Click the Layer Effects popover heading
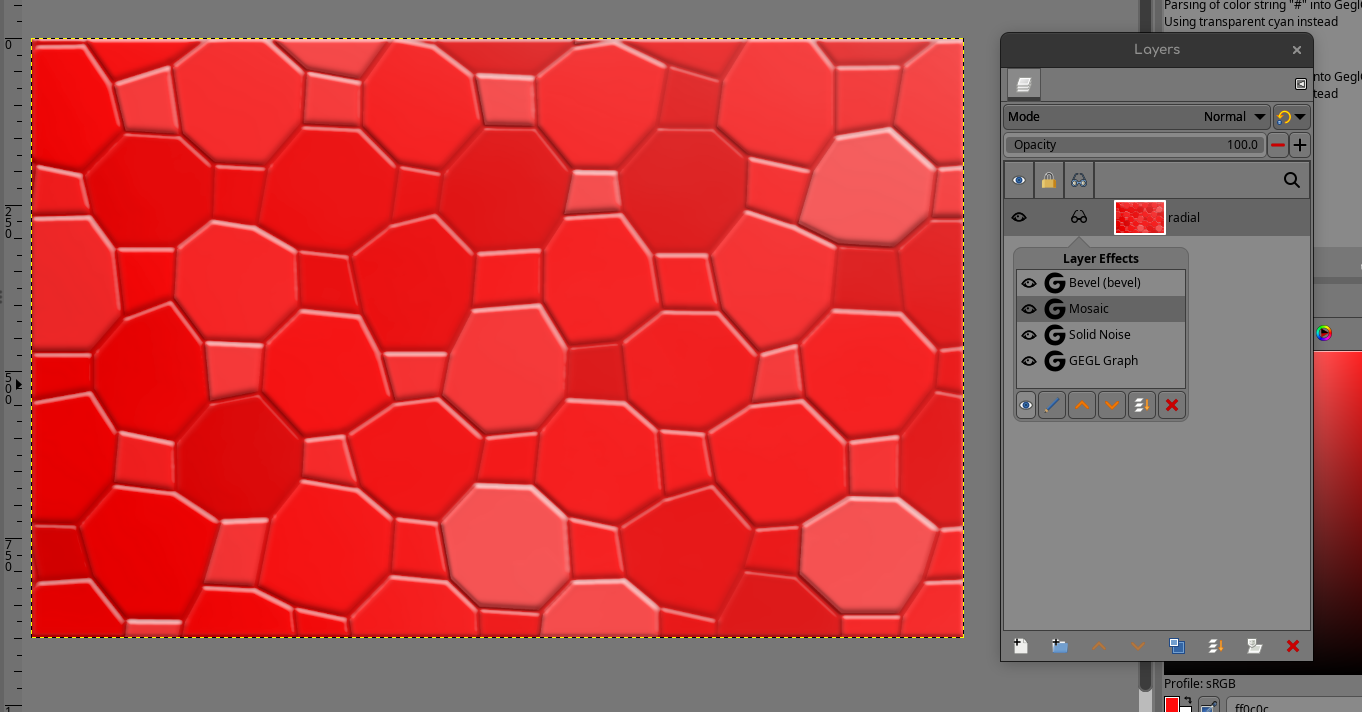Viewport: 1362px width, 712px height. pyautogui.click(x=1100, y=258)
